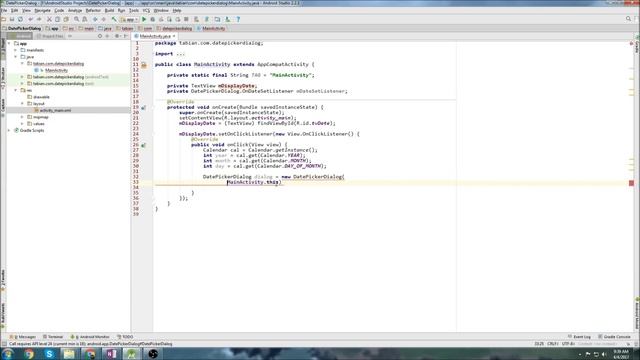Screen dimensions: 640x360
Task: Open Skype from the taskbar
Action: click(49, 354)
